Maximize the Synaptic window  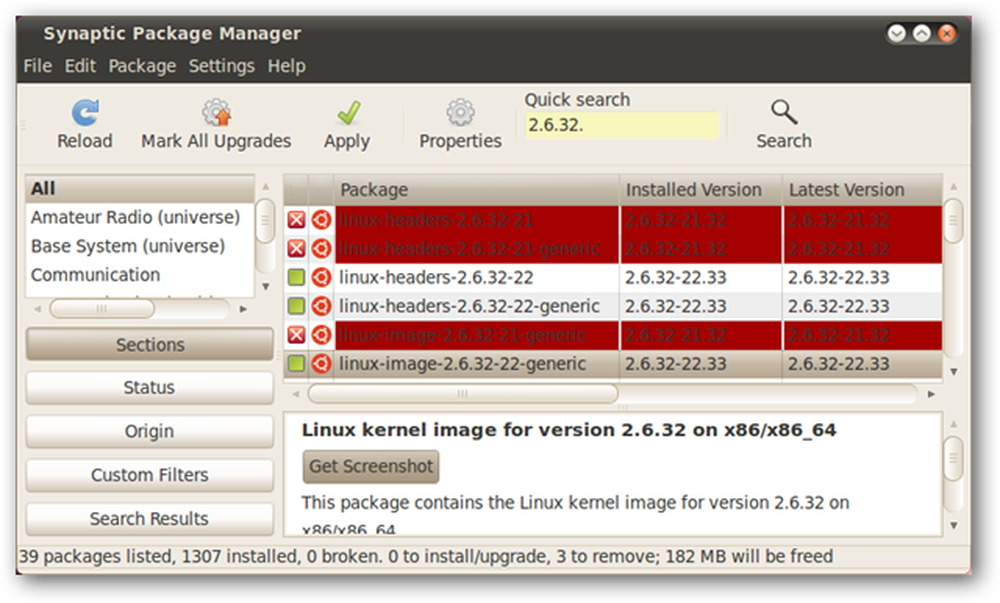(x=922, y=33)
